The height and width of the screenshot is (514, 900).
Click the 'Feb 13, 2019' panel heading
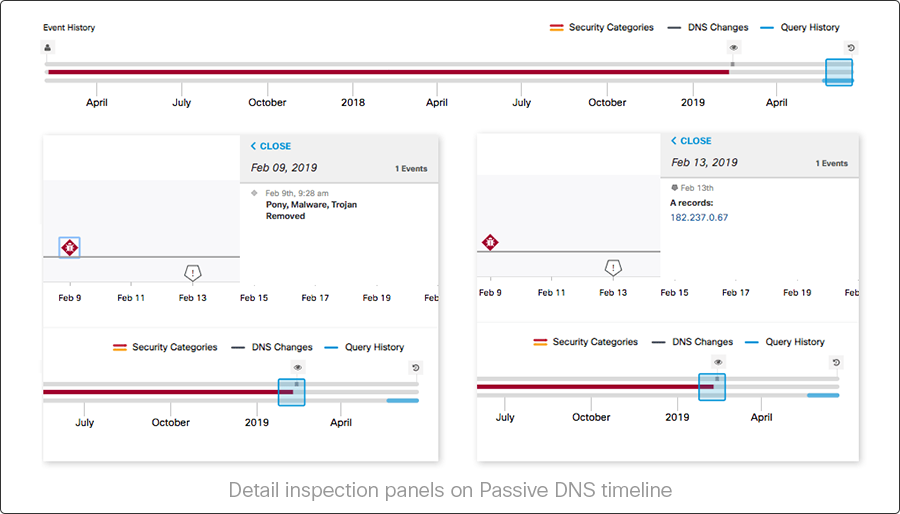tap(704, 162)
